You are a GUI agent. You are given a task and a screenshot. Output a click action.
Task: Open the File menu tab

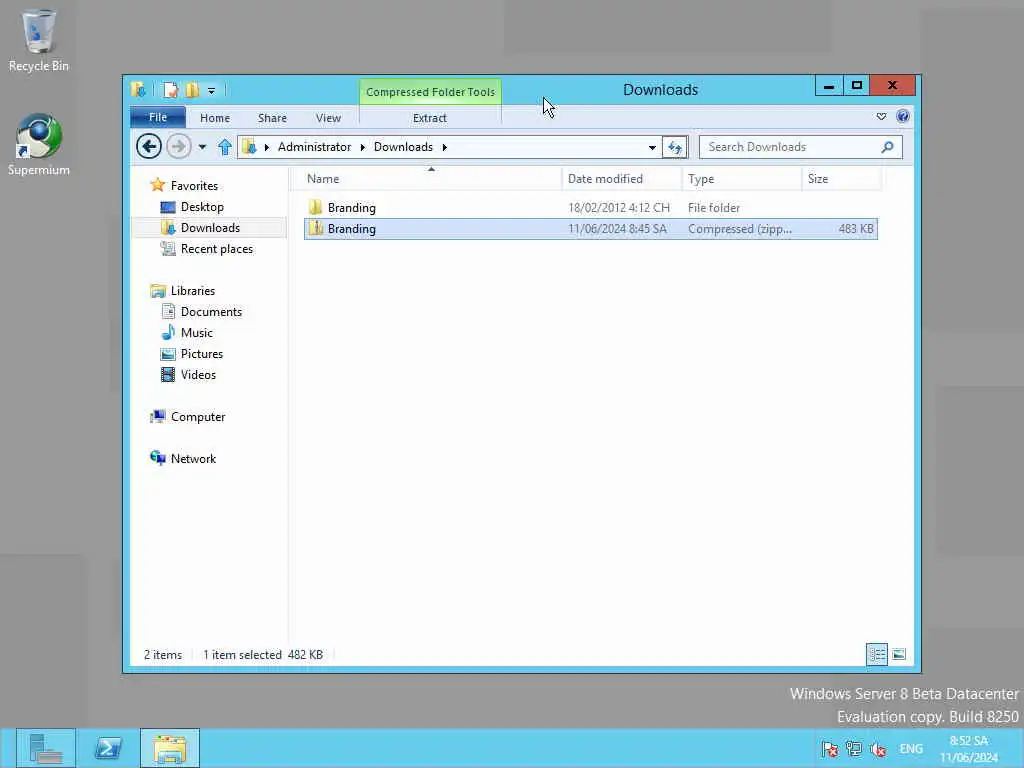pos(158,118)
